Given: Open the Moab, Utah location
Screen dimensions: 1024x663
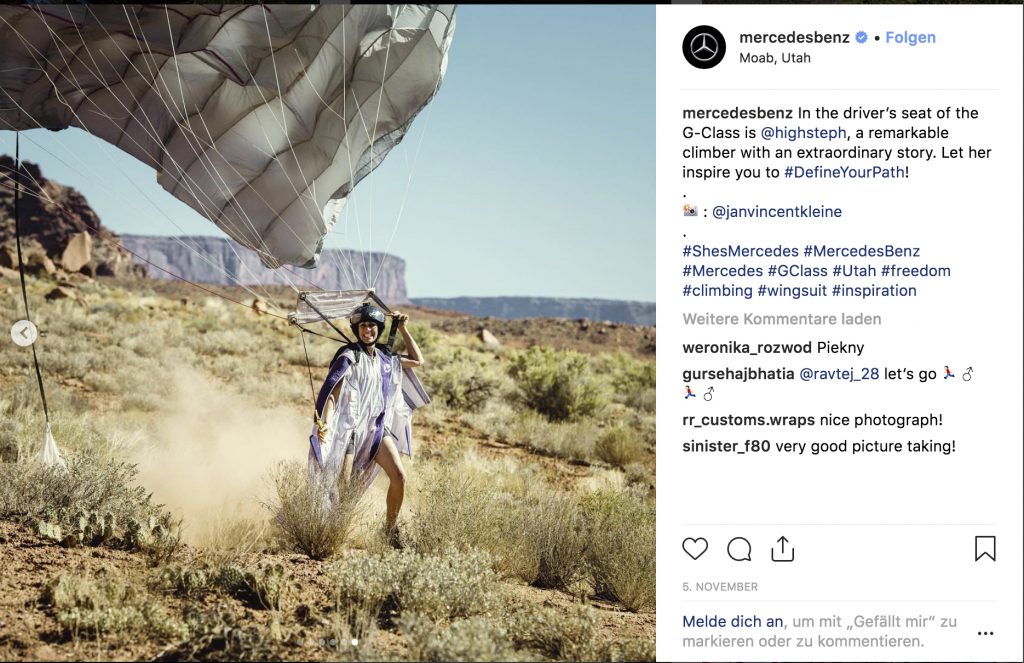Looking at the screenshot, I should 775,58.
